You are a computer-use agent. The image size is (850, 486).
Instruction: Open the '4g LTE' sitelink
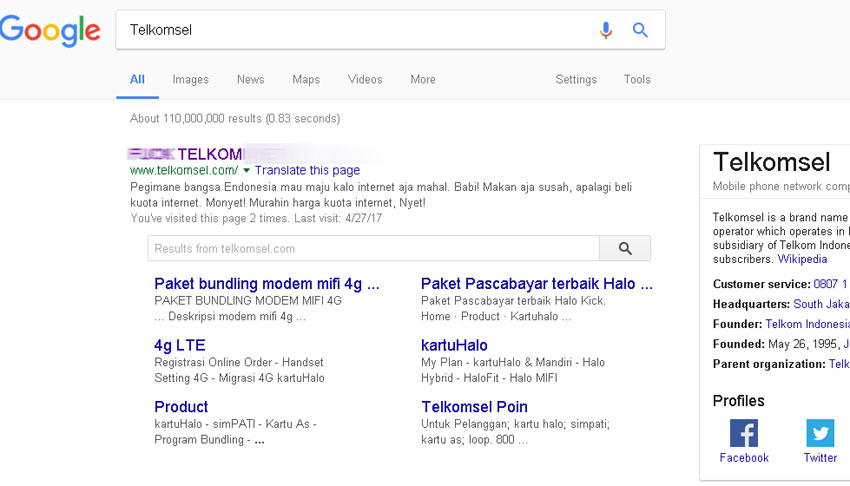pos(179,346)
